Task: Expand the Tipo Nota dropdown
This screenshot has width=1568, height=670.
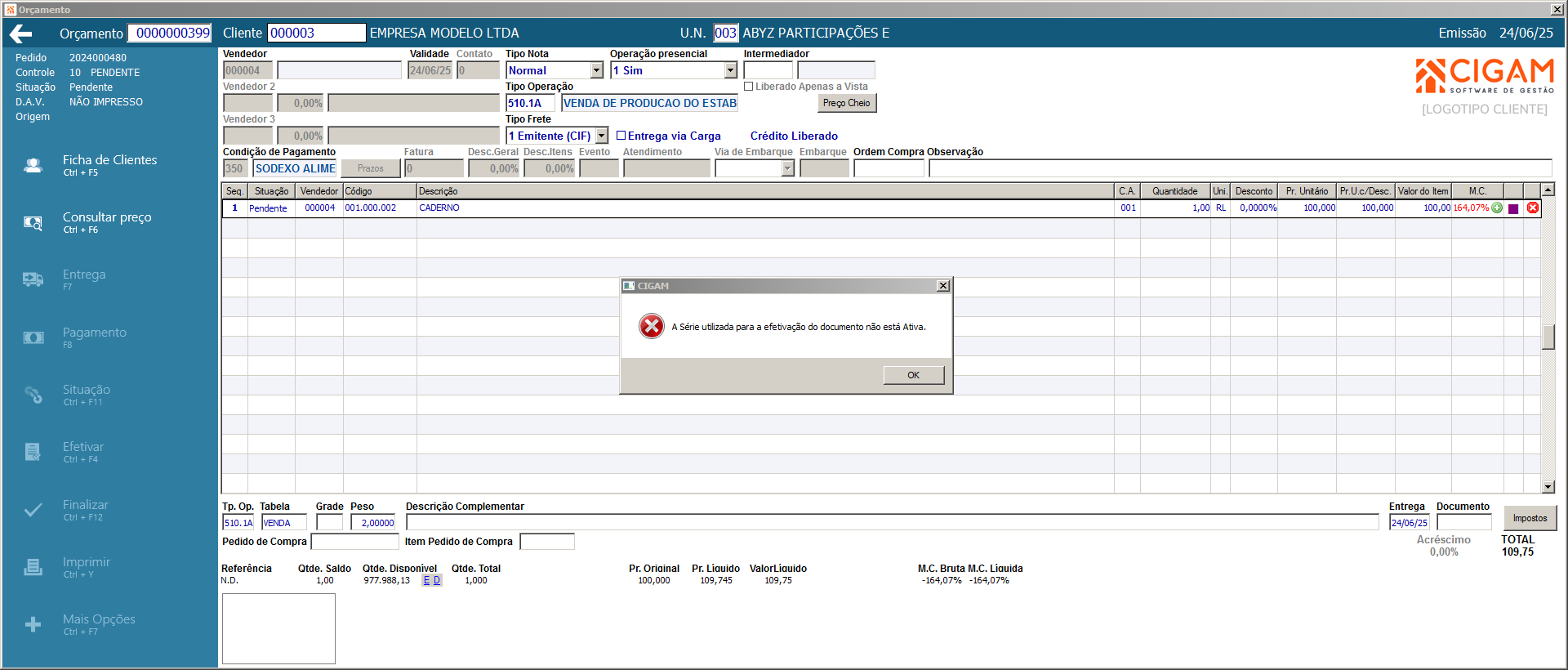Action: 597,71
